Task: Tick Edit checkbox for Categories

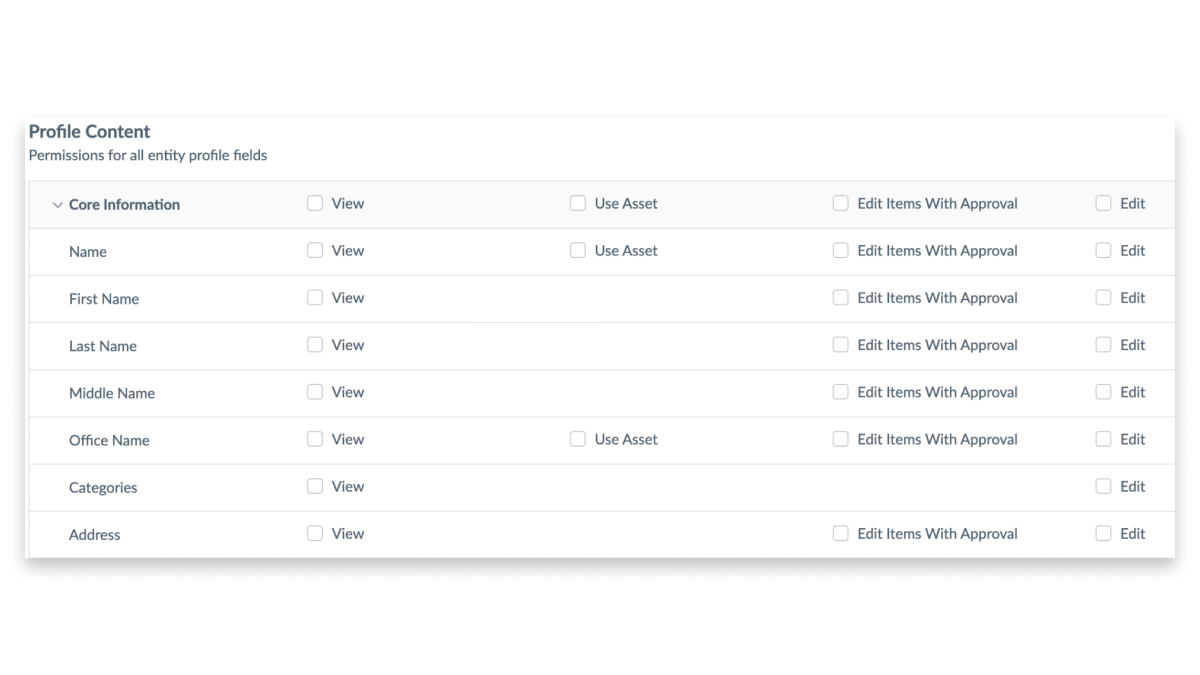Action: pyautogui.click(x=1104, y=486)
